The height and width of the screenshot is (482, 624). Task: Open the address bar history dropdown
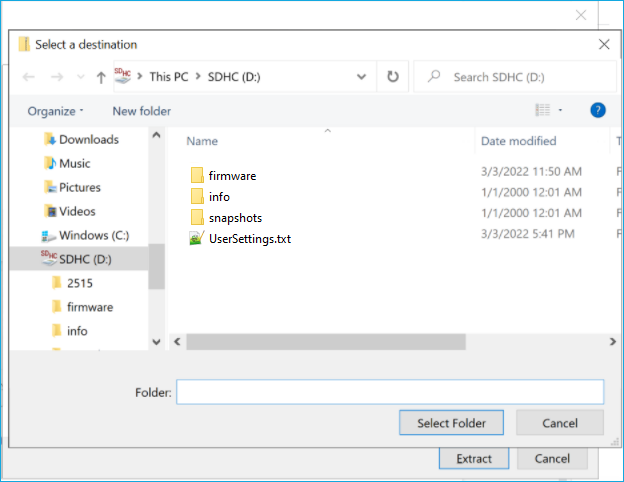pyautogui.click(x=361, y=76)
